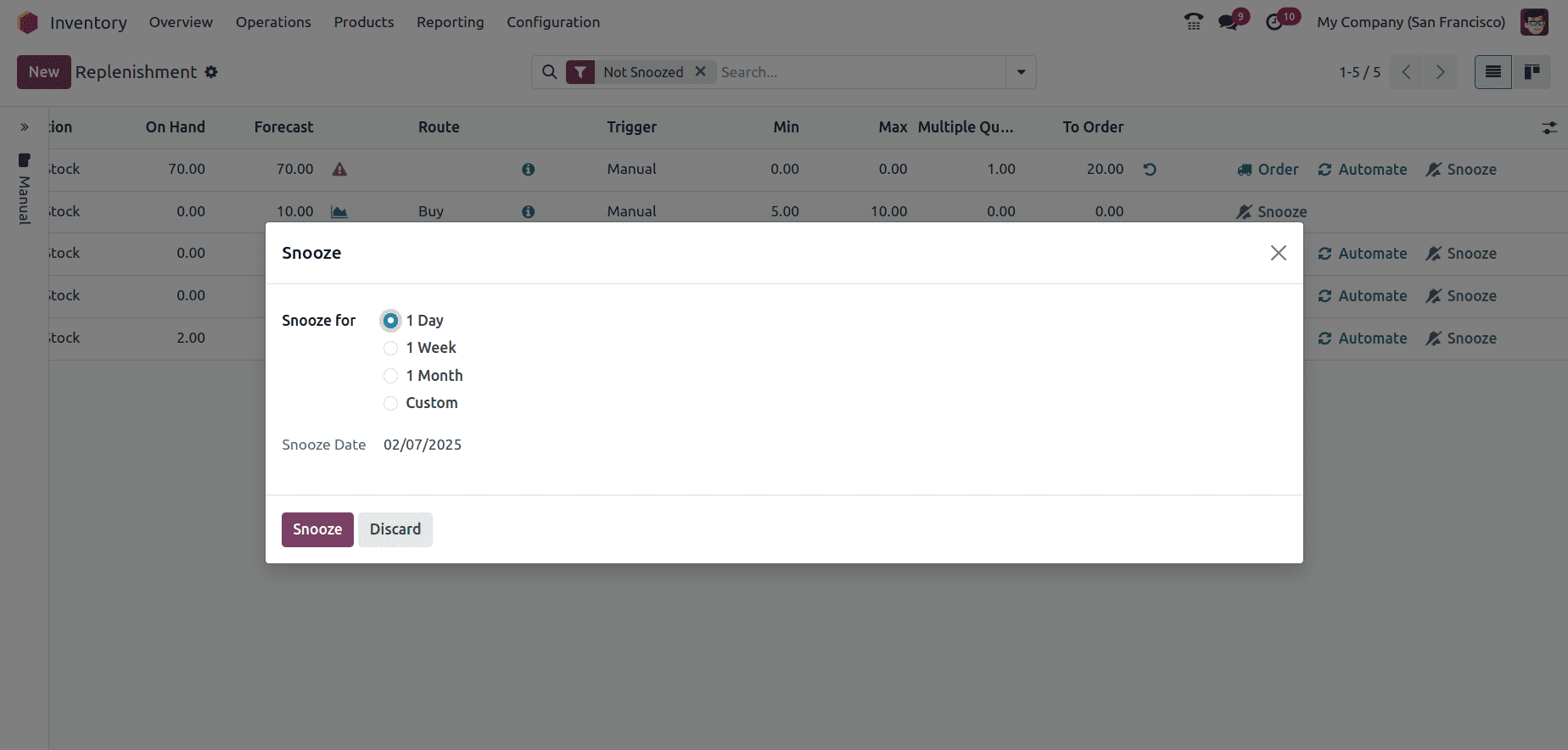Click Snooze in the first table row
The image size is (1568, 750).
point(1461,170)
